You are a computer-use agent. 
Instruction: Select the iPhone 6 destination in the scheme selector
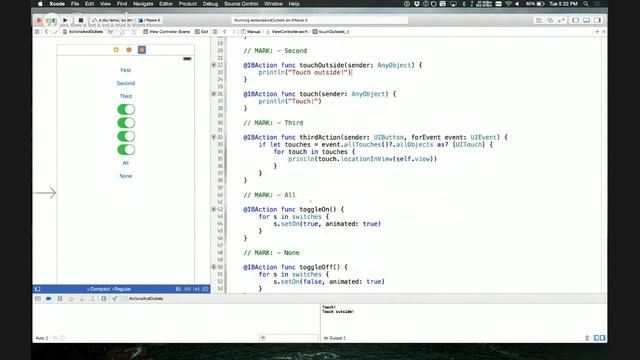[x=149, y=20]
